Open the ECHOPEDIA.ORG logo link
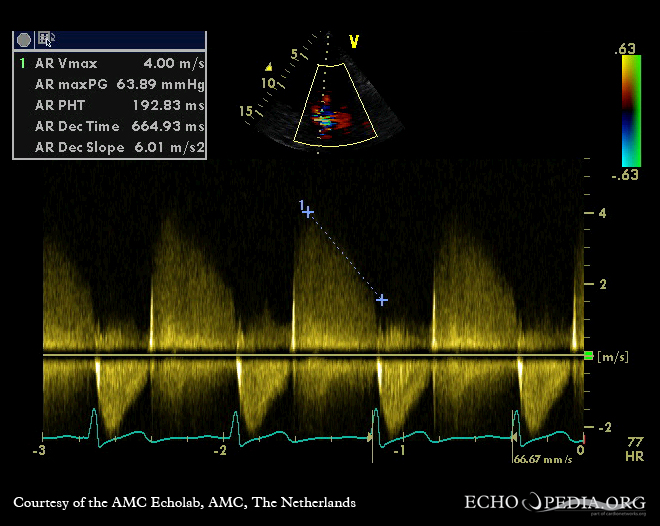This screenshot has height=526, width=660. coord(554,502)
